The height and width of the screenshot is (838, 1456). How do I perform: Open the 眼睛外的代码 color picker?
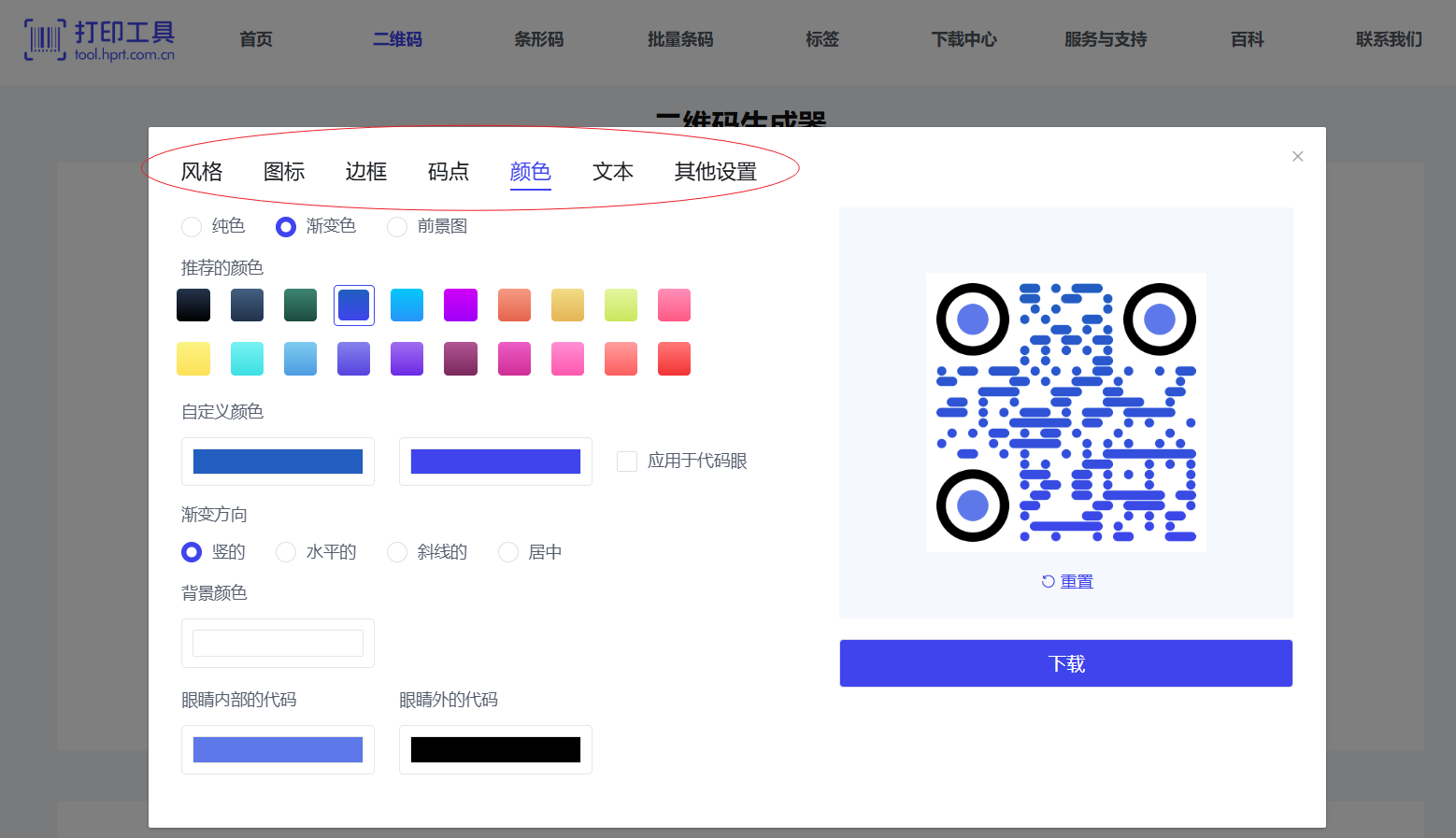pyautogui.click(x=495, y=749)
